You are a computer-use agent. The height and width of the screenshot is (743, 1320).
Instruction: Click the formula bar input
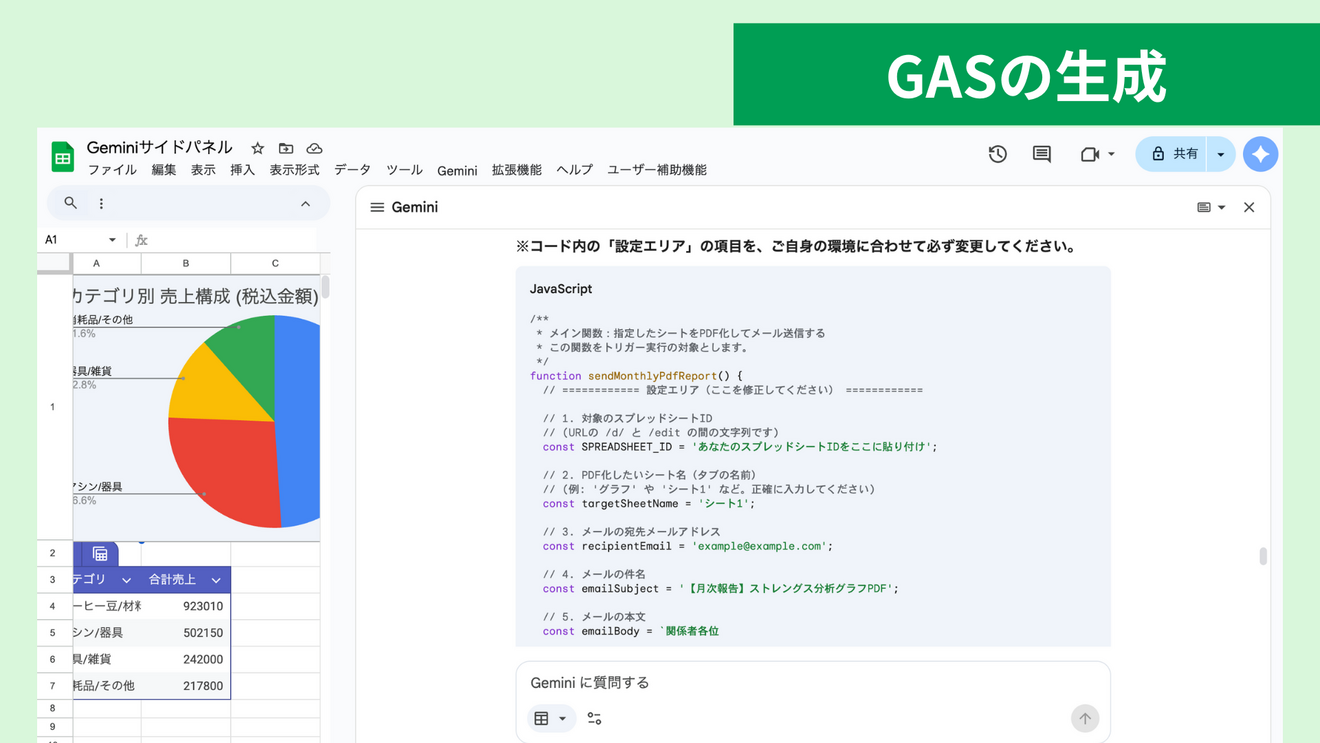pos(235,240)
